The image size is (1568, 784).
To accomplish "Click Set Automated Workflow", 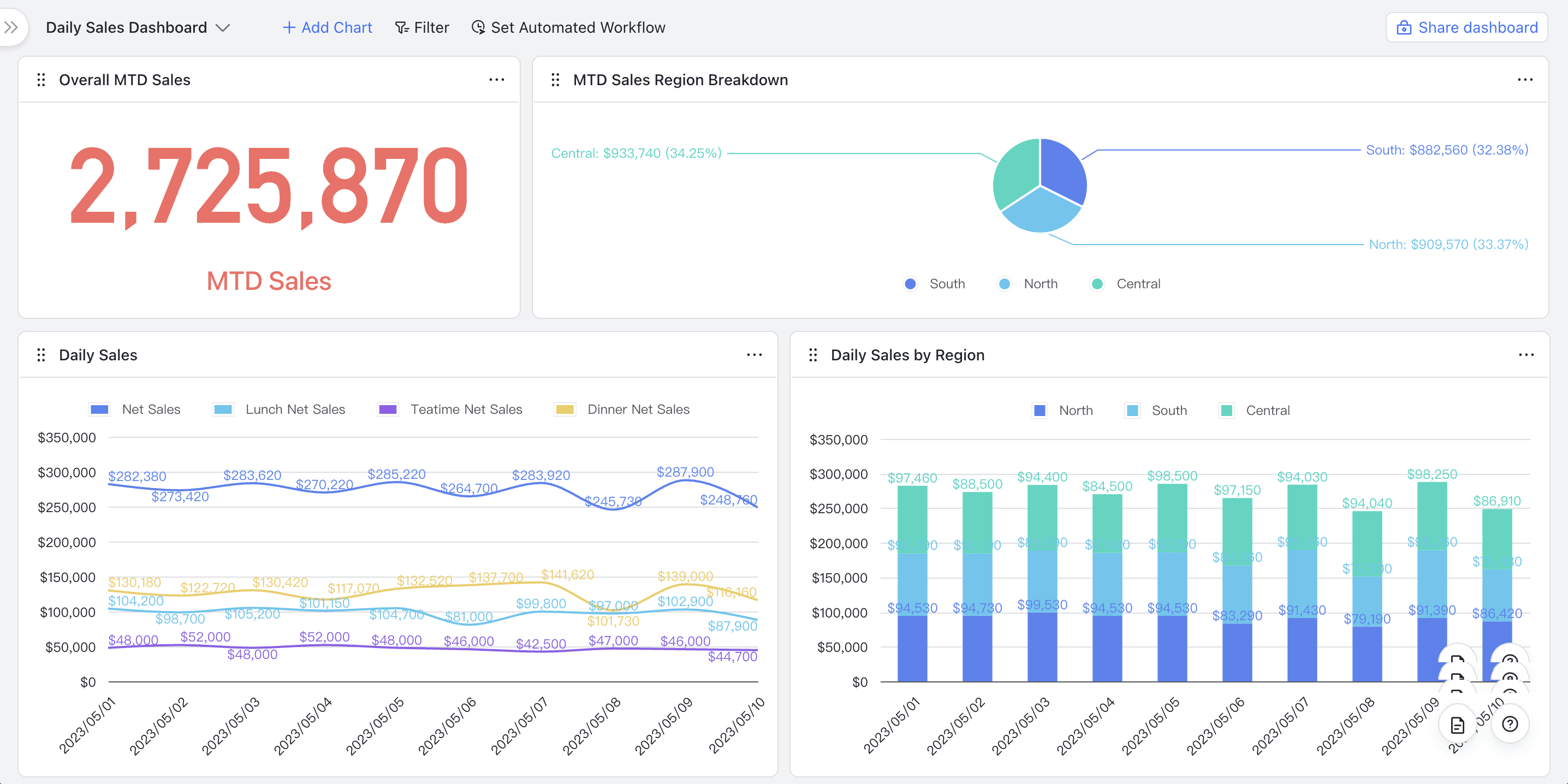I will pyautogui.click(x=568, y=27).
